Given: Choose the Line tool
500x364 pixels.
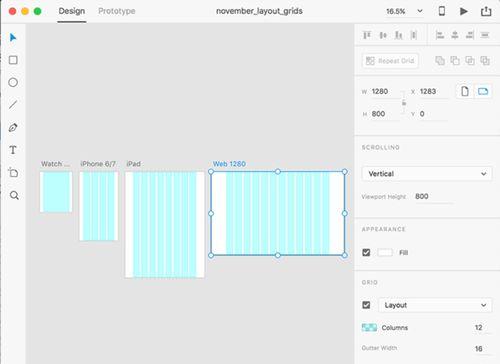Looking at the screenshot, I should 13,105.
